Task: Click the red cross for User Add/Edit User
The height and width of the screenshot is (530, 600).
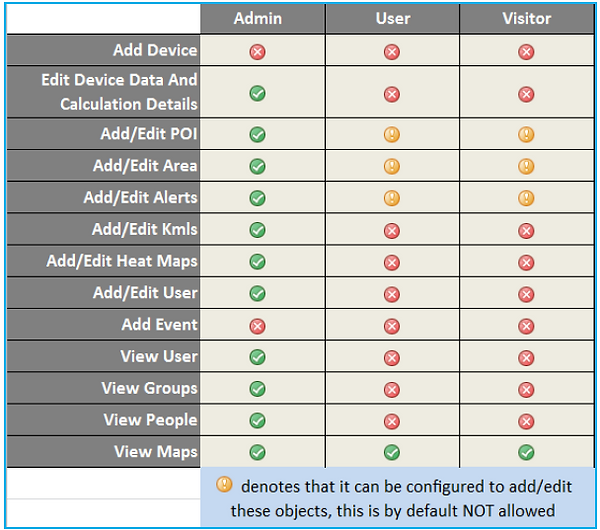Action: tap(392, 294)
